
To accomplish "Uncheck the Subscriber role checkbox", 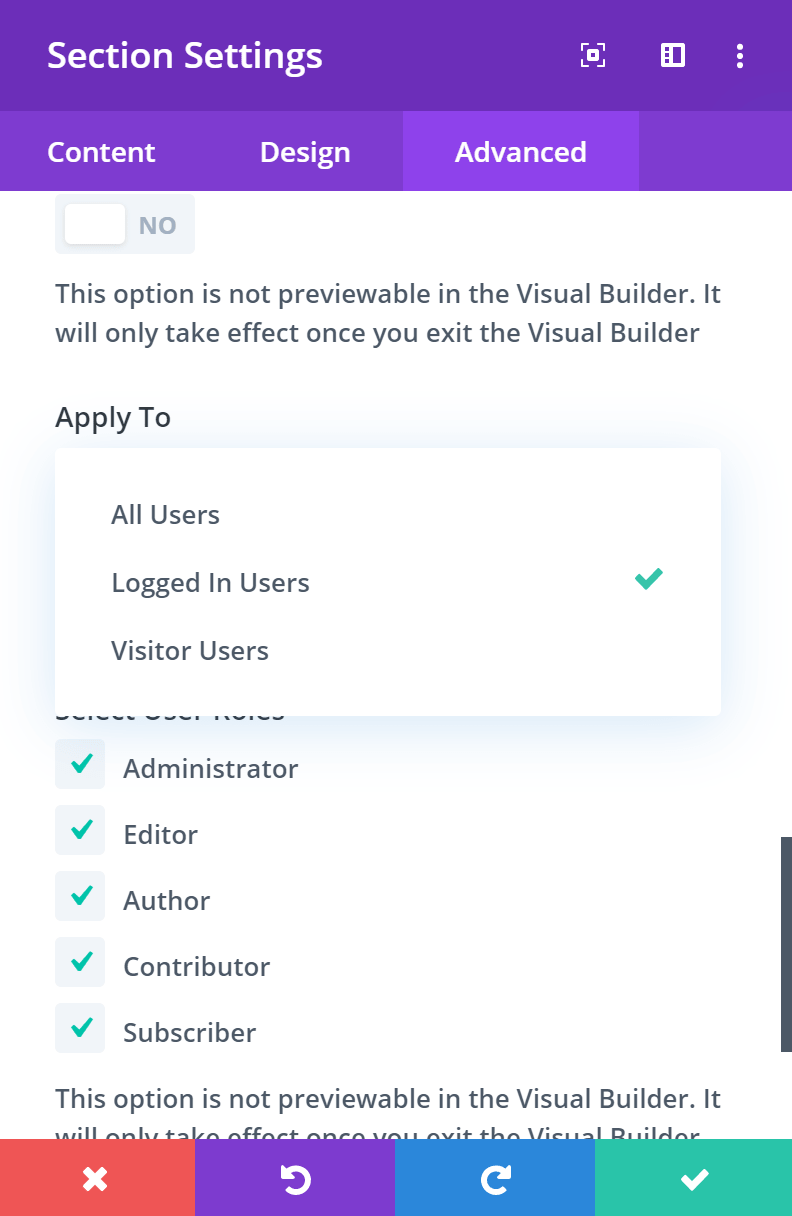I will tap(80, 1028).
